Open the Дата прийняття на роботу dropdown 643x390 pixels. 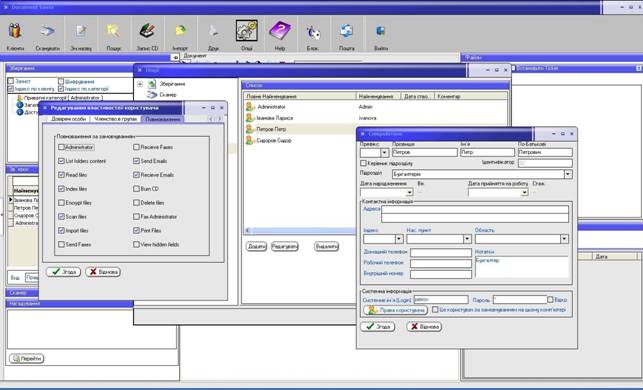pos(524,192)
